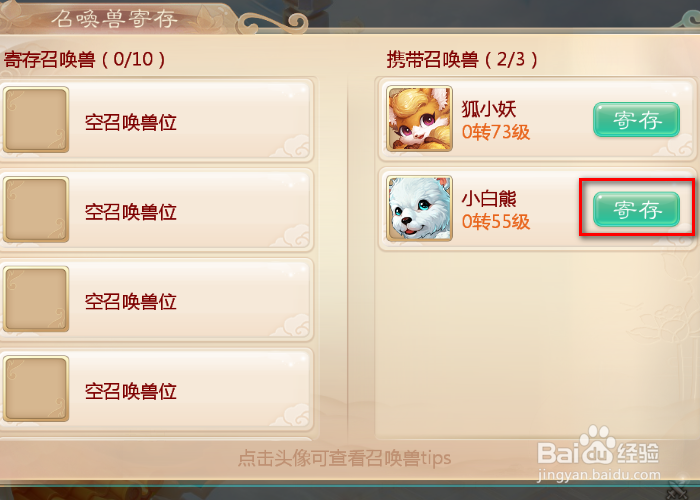Select the fourth empty storage slot icon

36,388
